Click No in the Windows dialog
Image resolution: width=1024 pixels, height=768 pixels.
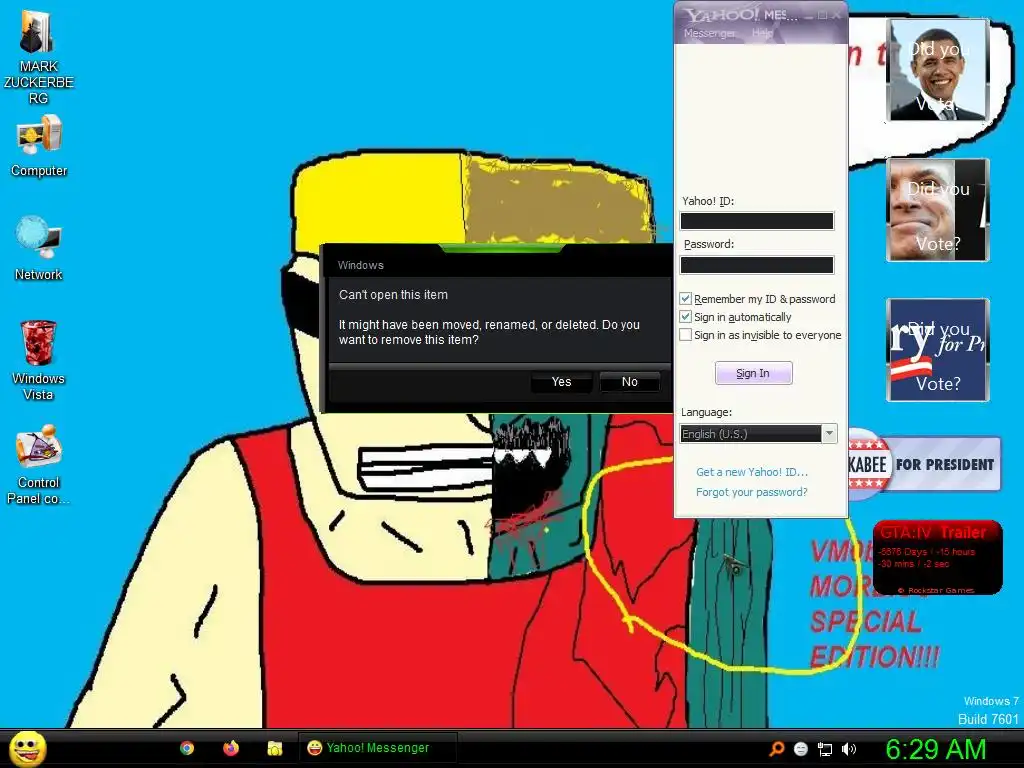(630, 382)
